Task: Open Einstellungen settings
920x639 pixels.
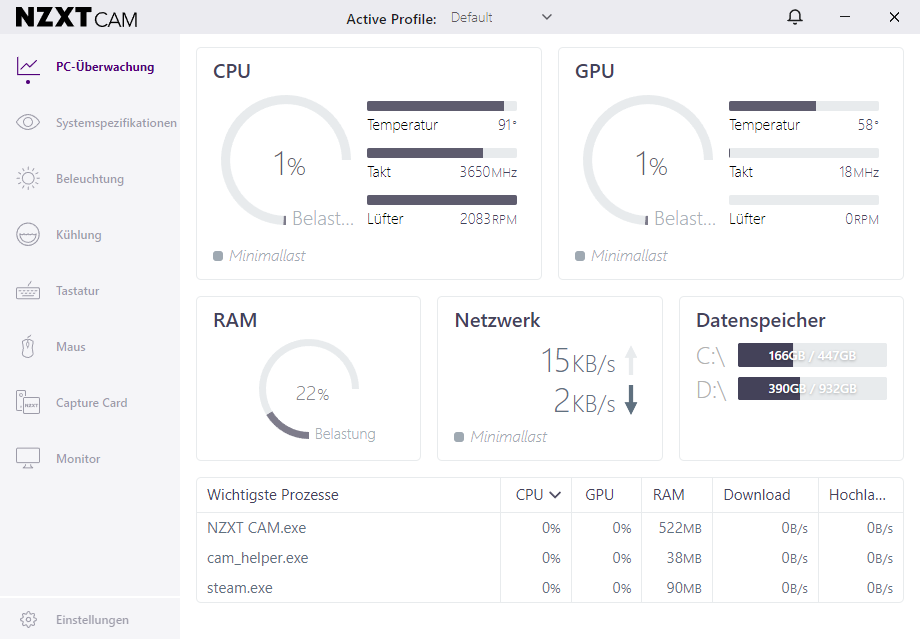Action: (x=90, y=620)
